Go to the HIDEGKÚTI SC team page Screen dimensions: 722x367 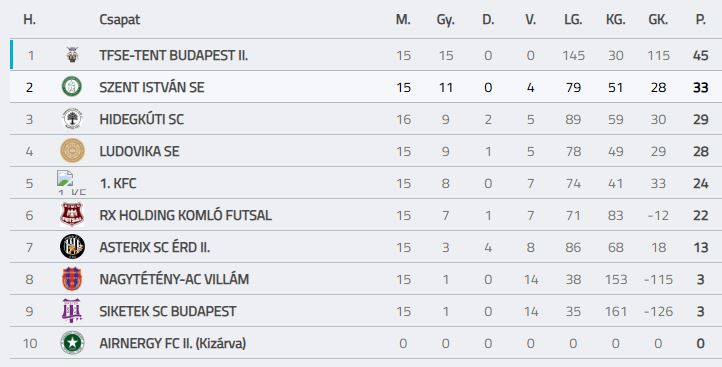(141, 119)
